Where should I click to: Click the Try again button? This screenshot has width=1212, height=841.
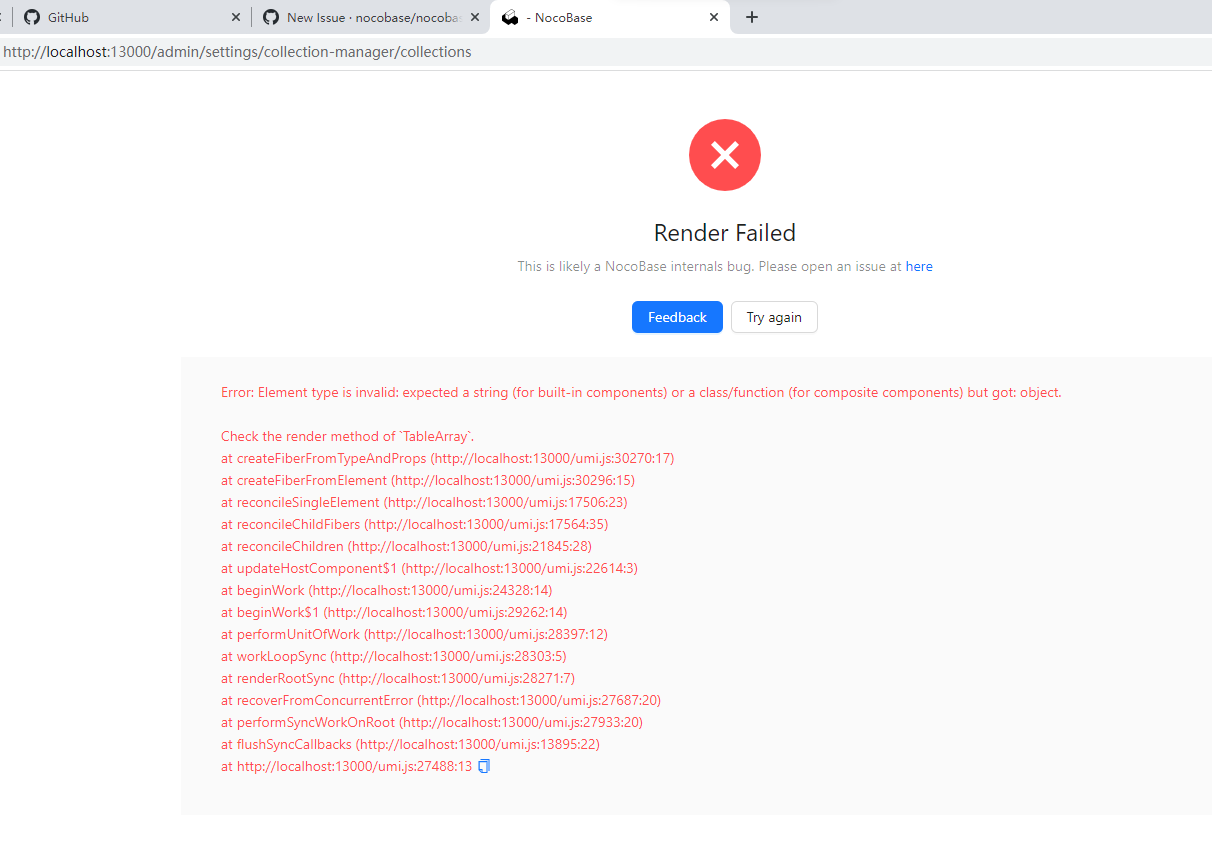pyautogui.click(x=774, y=317)
